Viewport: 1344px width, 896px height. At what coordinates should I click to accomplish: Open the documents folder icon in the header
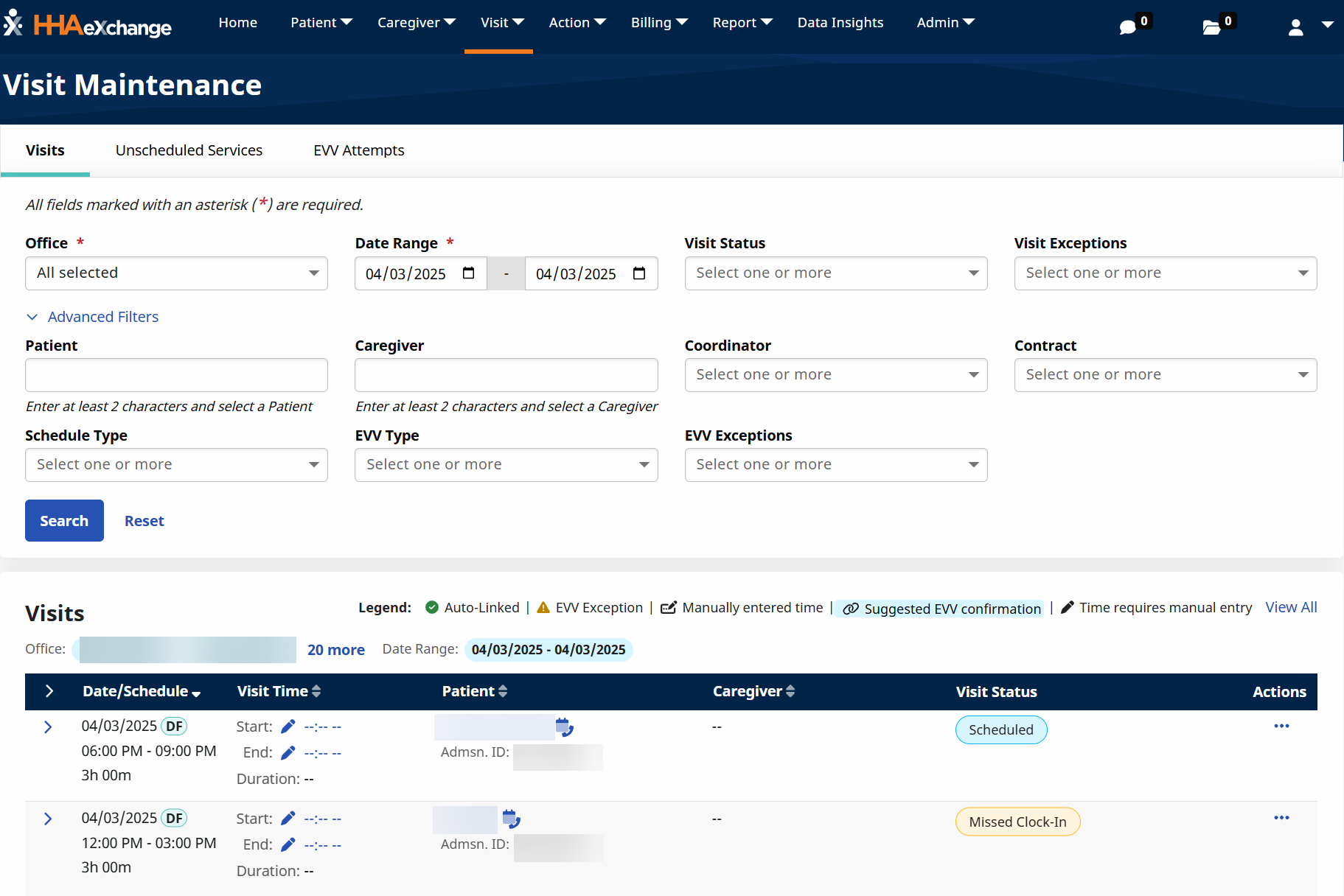click(1211, 27)
